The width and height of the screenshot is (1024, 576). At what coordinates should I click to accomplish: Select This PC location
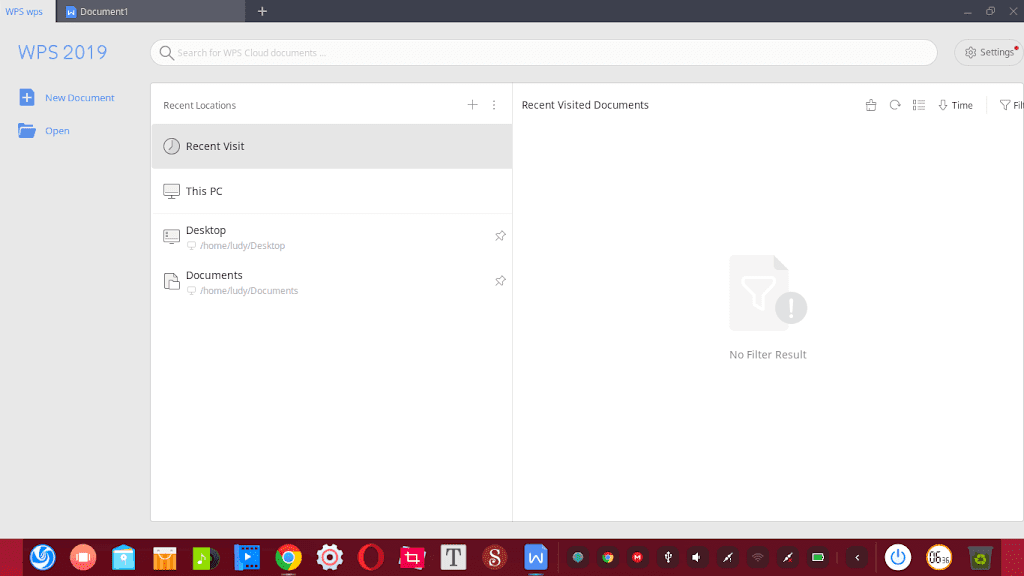332,191
